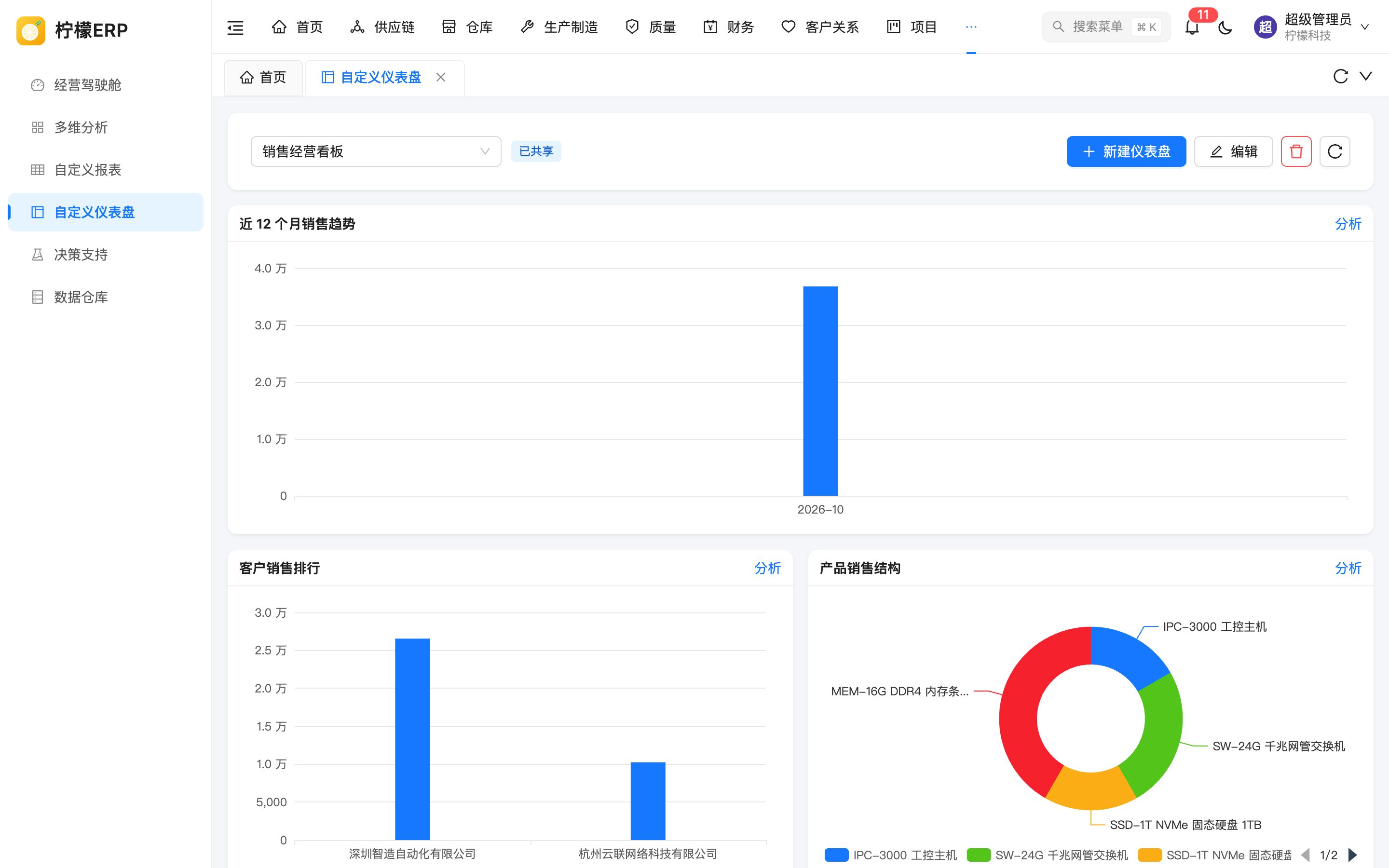Click the 超 user avatar
This screenshot has width=1389, height=868.
click(1265, 27)
